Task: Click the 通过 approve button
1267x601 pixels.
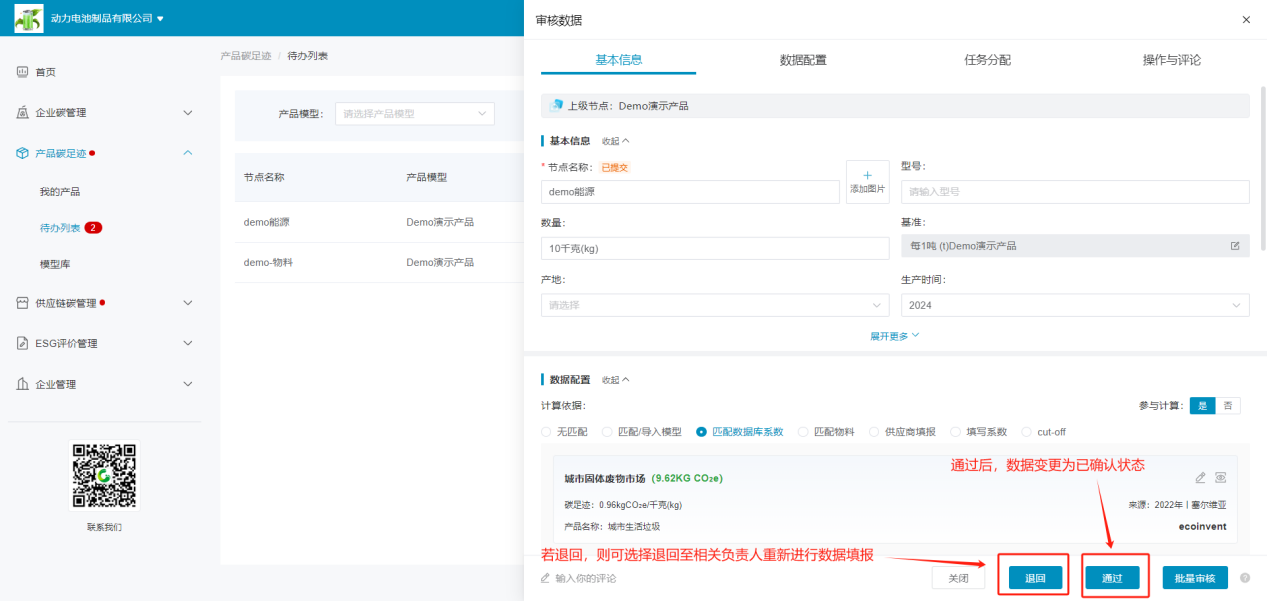Action: (1112, 578)
